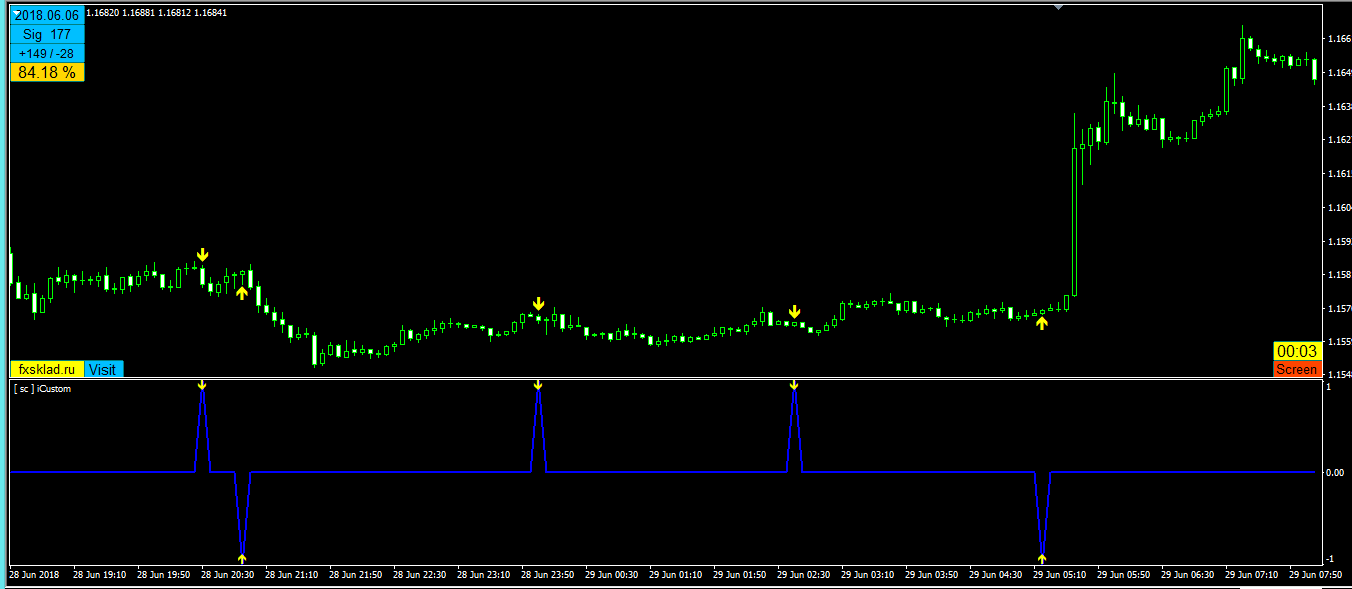Click the +149 / -28 win-loss label
1352x589 pixels.
(47, 53)
